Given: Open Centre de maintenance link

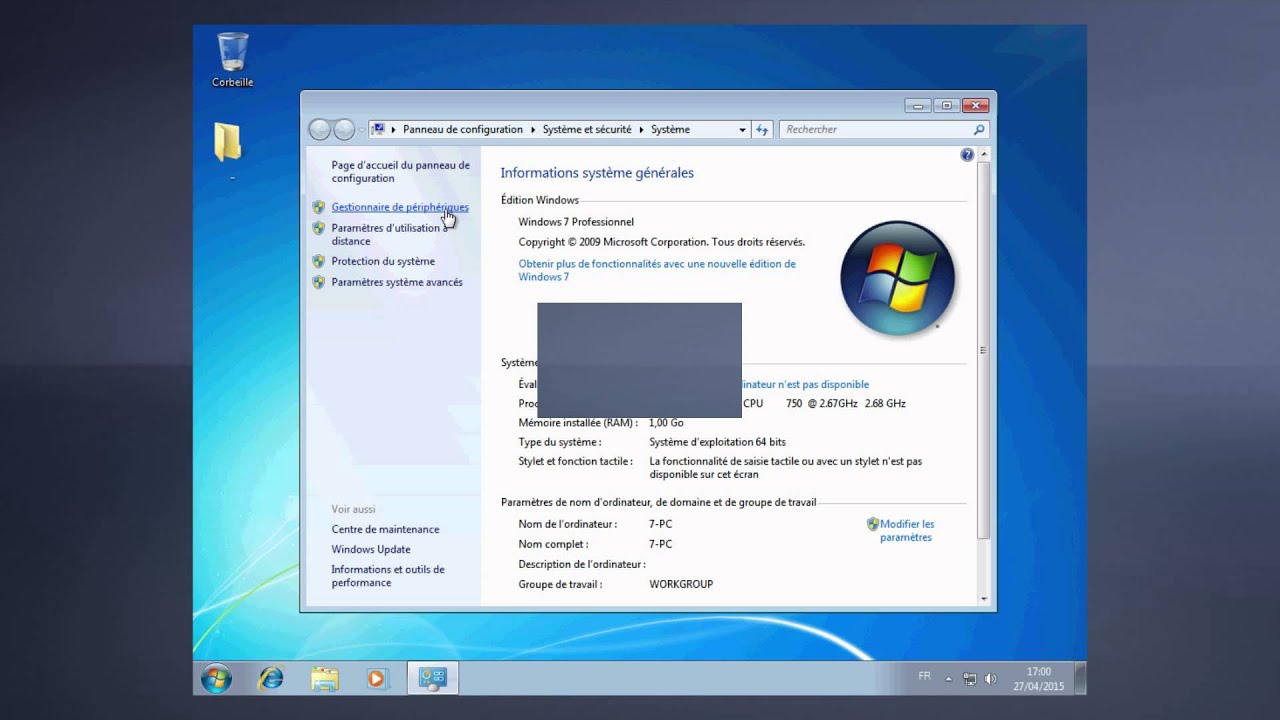Looking at the screenshot, I should coord(385,529).
